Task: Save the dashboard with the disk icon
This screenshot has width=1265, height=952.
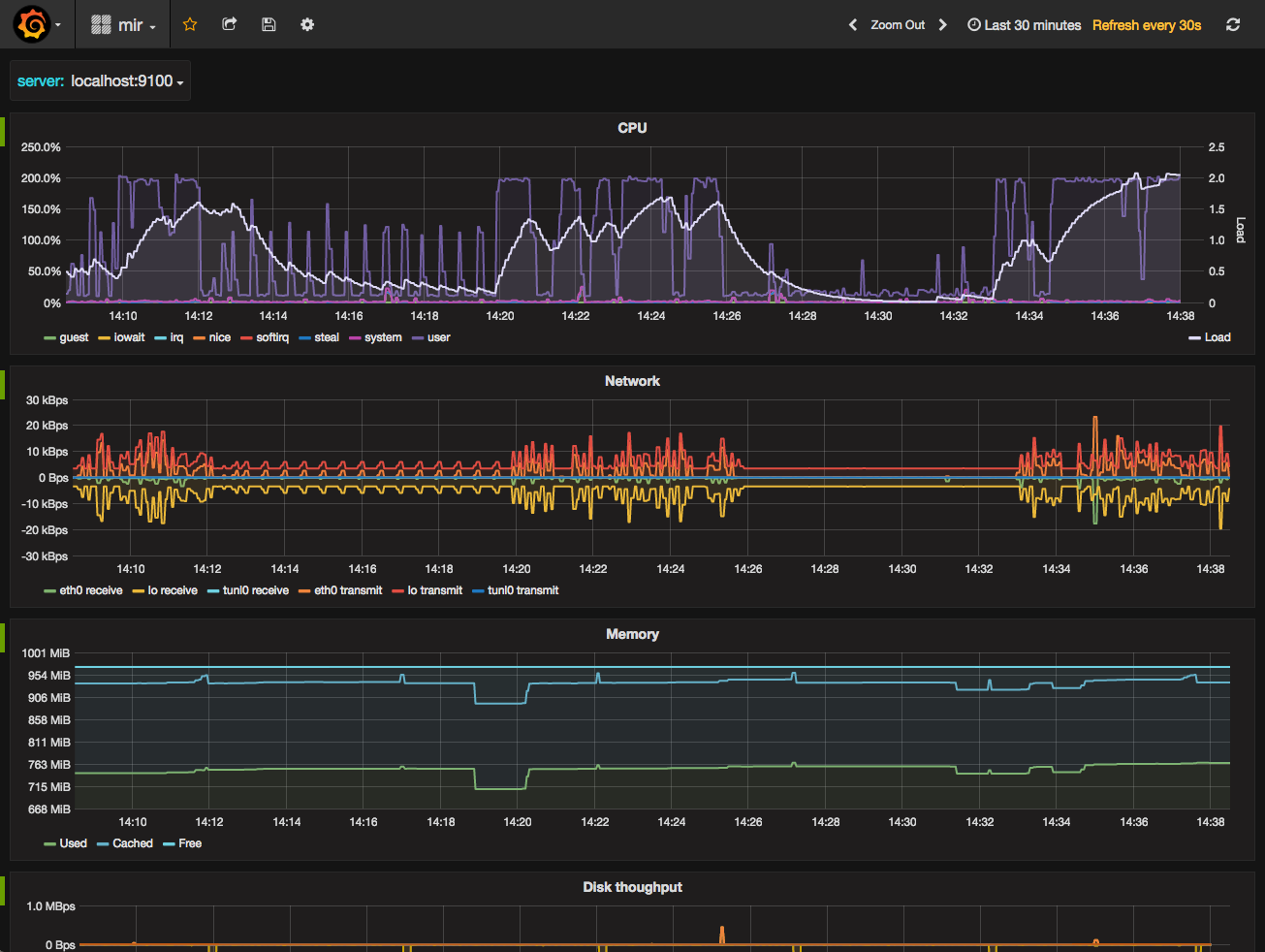Action: 269,24
